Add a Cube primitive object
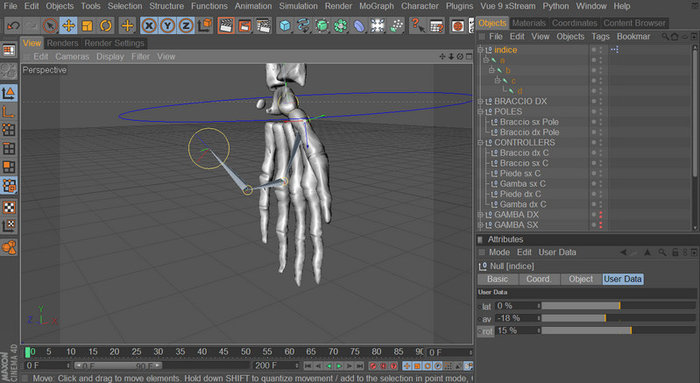Viewport: 700px width, 383px height. [x=284, y=25]
